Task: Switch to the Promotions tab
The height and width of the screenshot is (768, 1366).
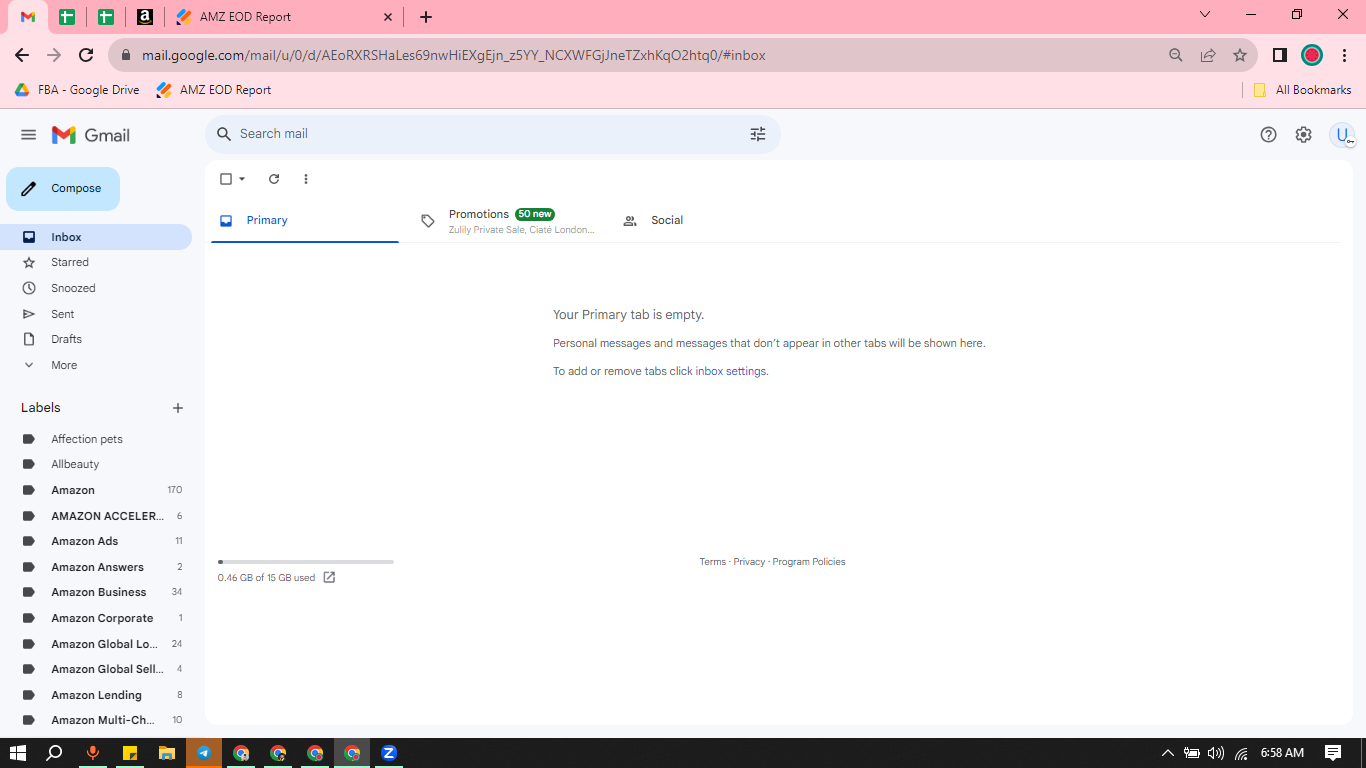Action: tap(507, 221)
